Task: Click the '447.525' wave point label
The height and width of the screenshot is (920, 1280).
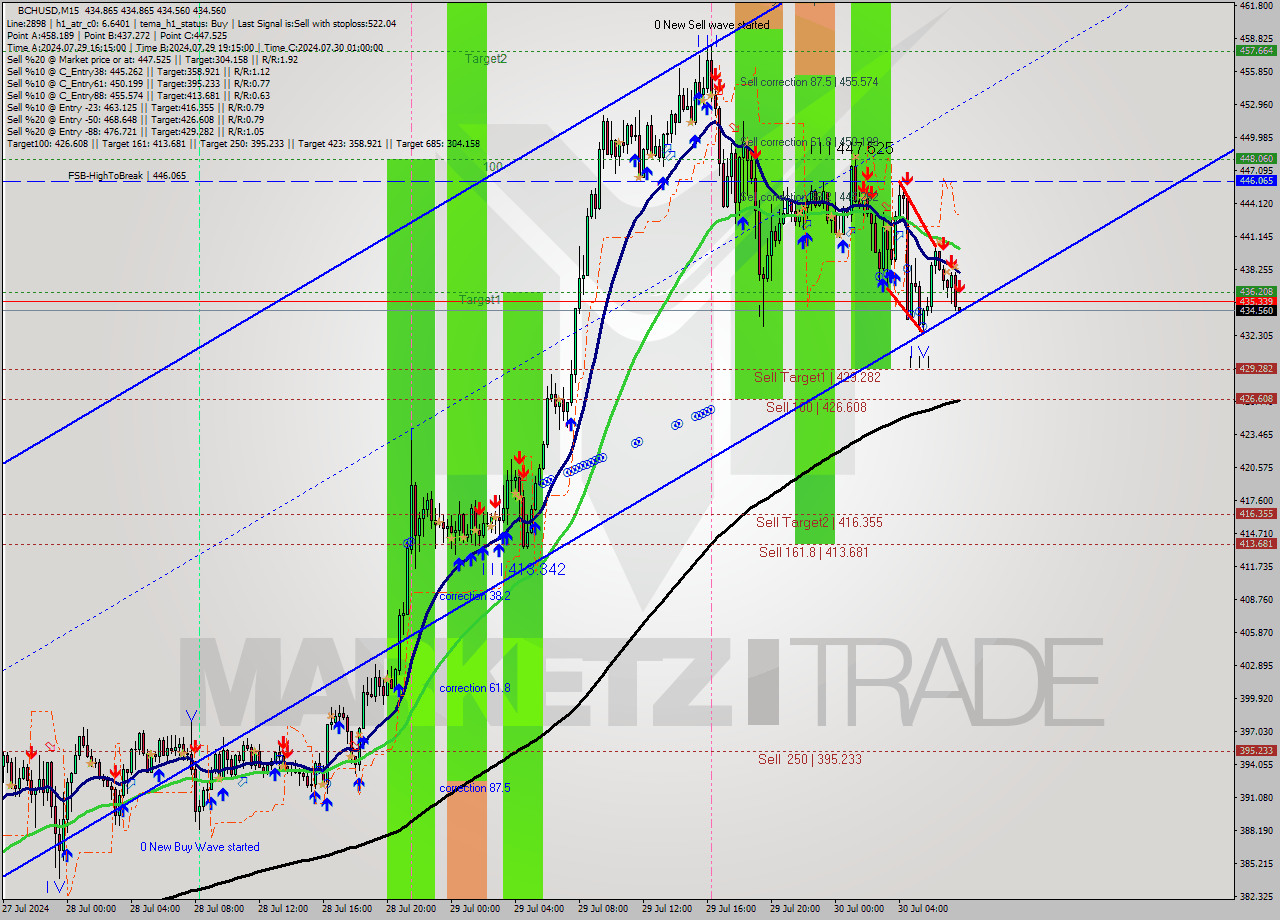Action: 865,147
